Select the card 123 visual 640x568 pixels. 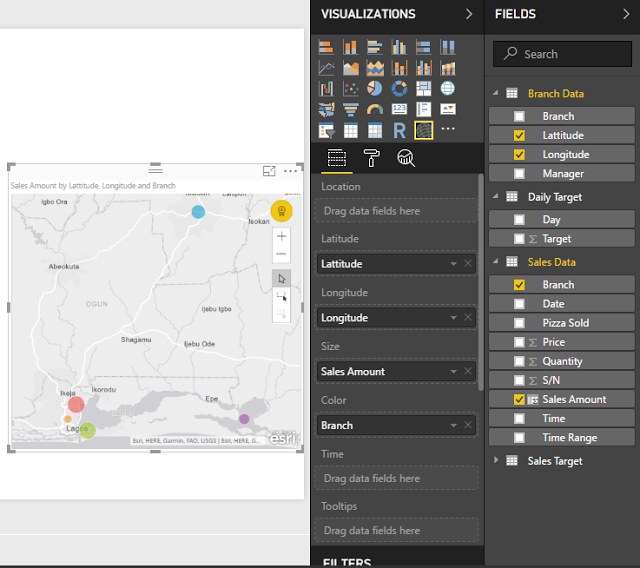tap(399, 109)
